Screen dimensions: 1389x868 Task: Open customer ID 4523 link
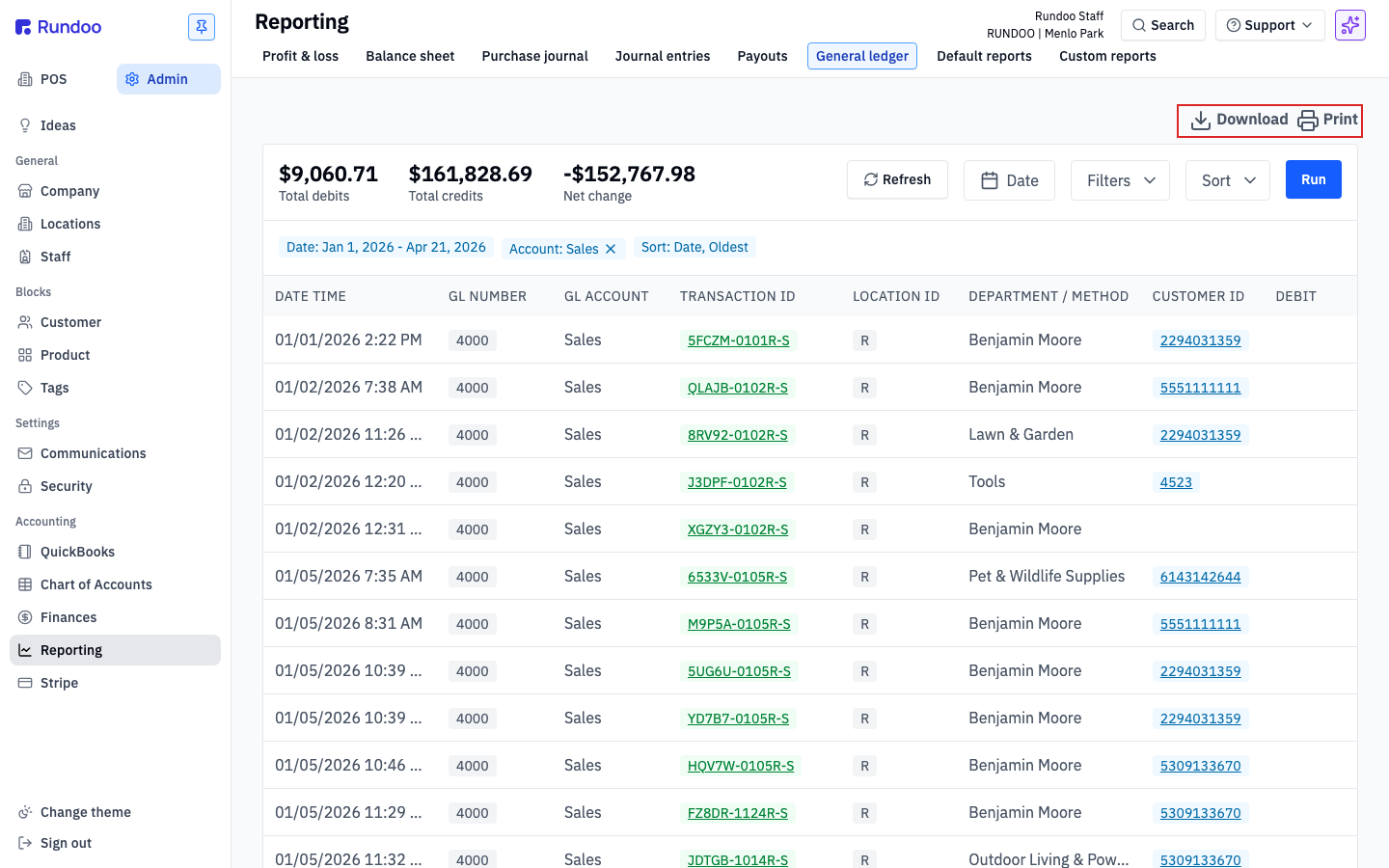1176,482
